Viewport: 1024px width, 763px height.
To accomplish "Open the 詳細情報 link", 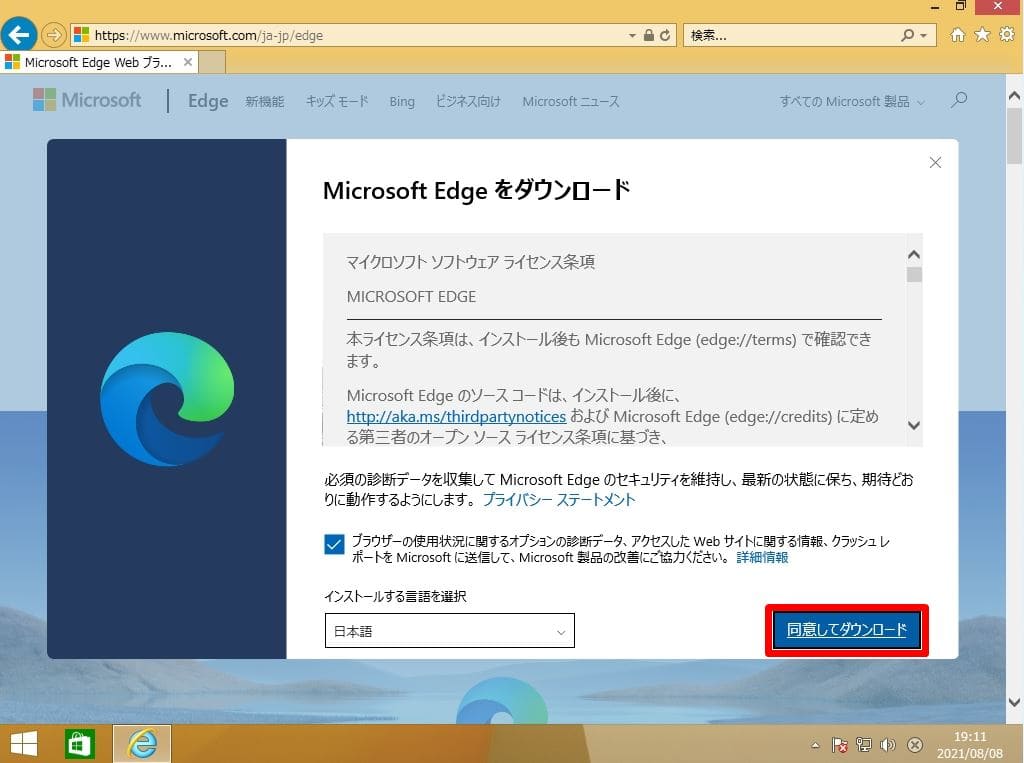I will (762, 557).
